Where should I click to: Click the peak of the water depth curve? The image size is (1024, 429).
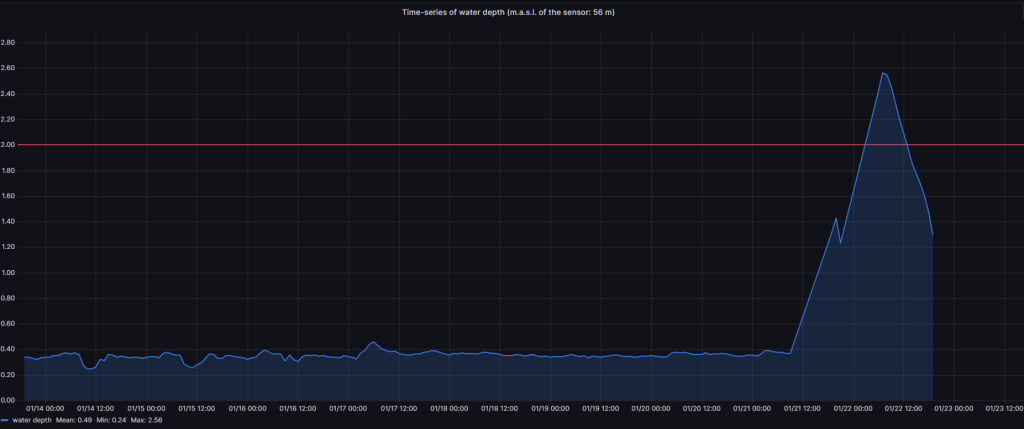883,73
